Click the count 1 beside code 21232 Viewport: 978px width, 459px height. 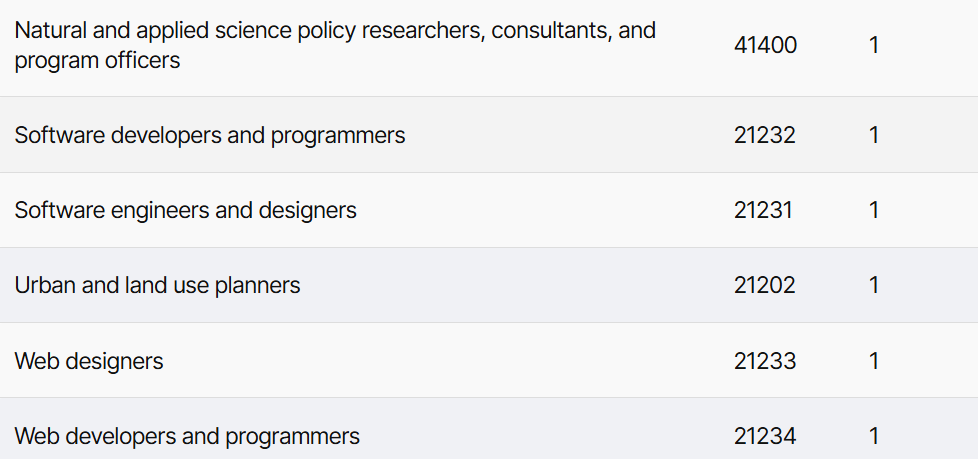(874, 135)
